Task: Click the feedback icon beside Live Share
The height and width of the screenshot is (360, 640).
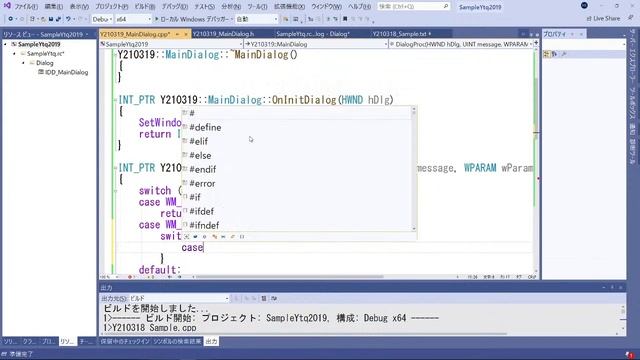Action: tap(631, 18)
